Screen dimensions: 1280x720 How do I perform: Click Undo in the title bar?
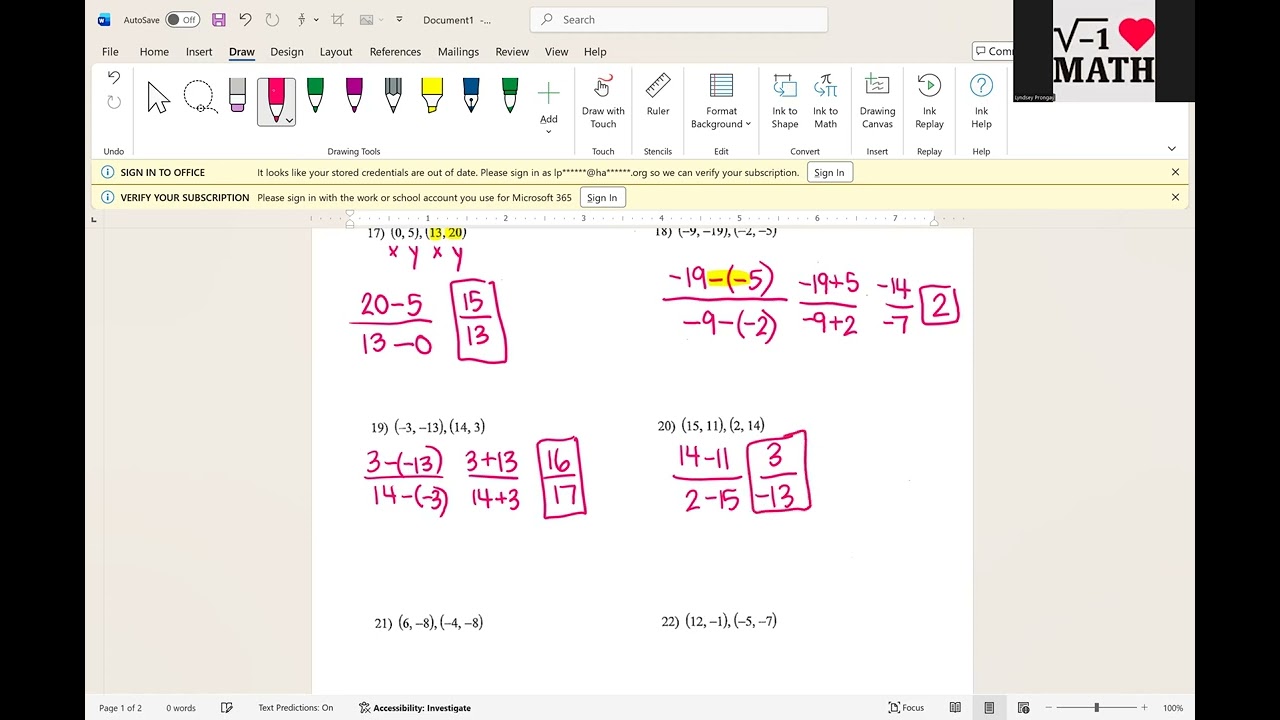coord(245,20)
